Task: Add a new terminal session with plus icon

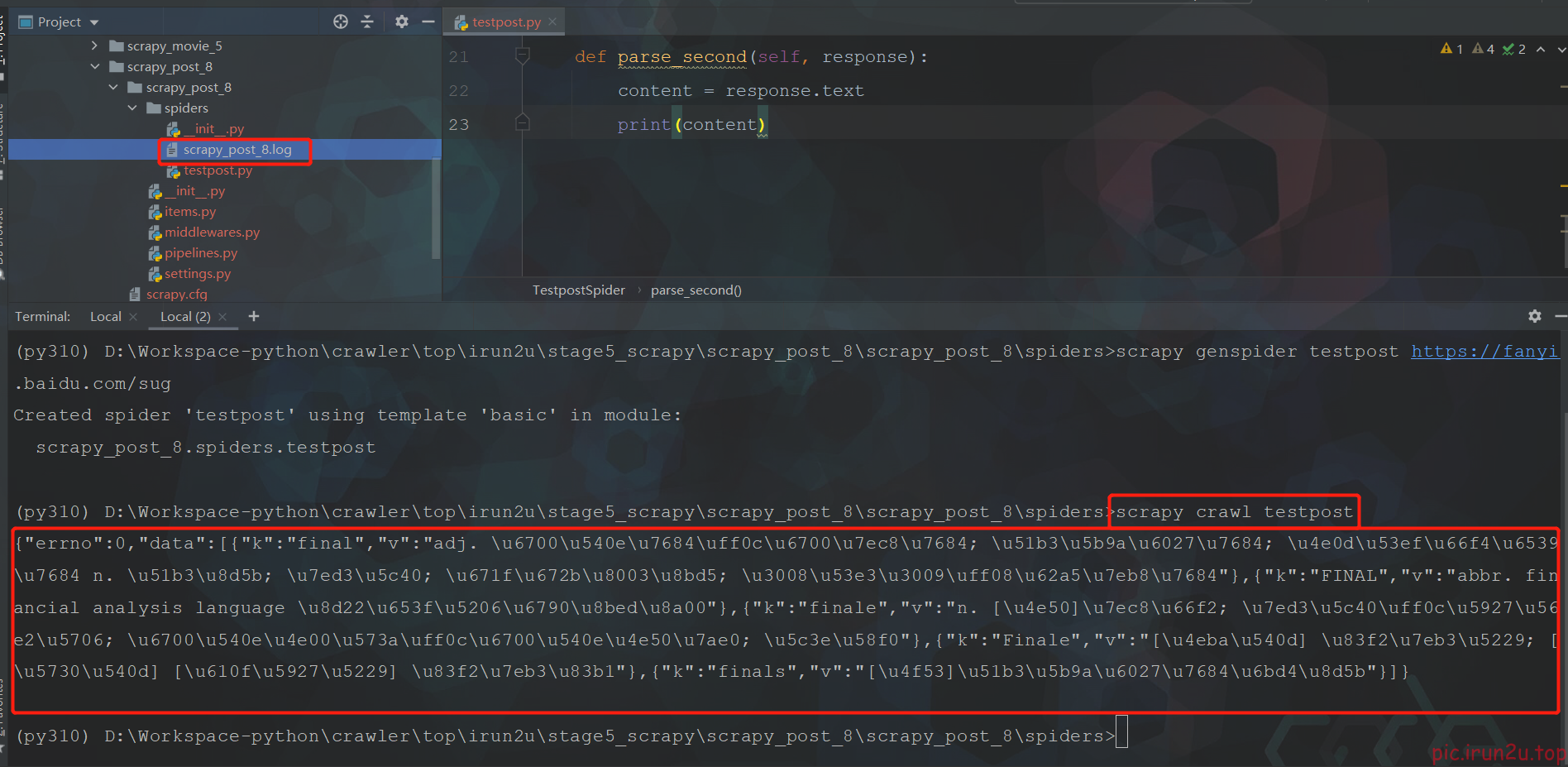Action: click(x=254, y=316)
